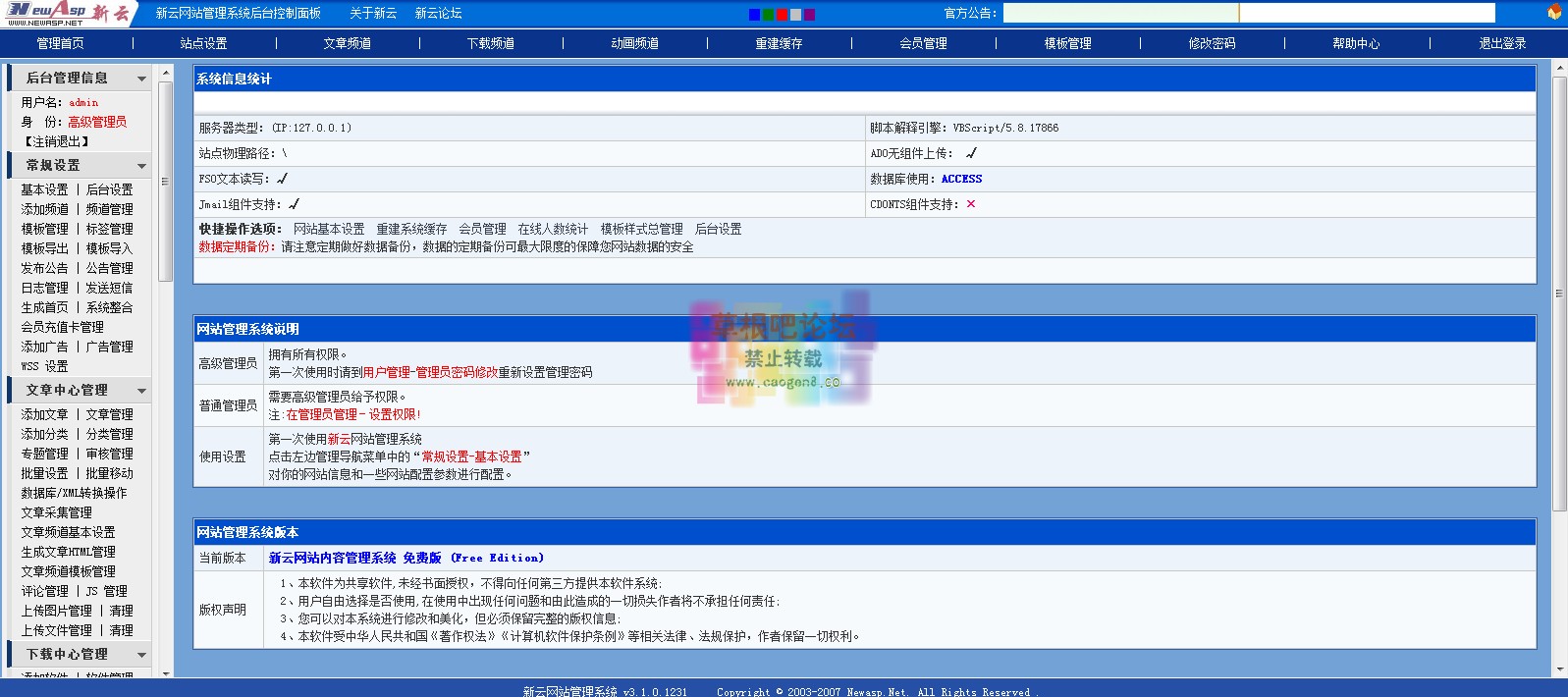Select the red theme color swatch
This screenshot has width=1568, height=697.
click(x=782, y=14)
